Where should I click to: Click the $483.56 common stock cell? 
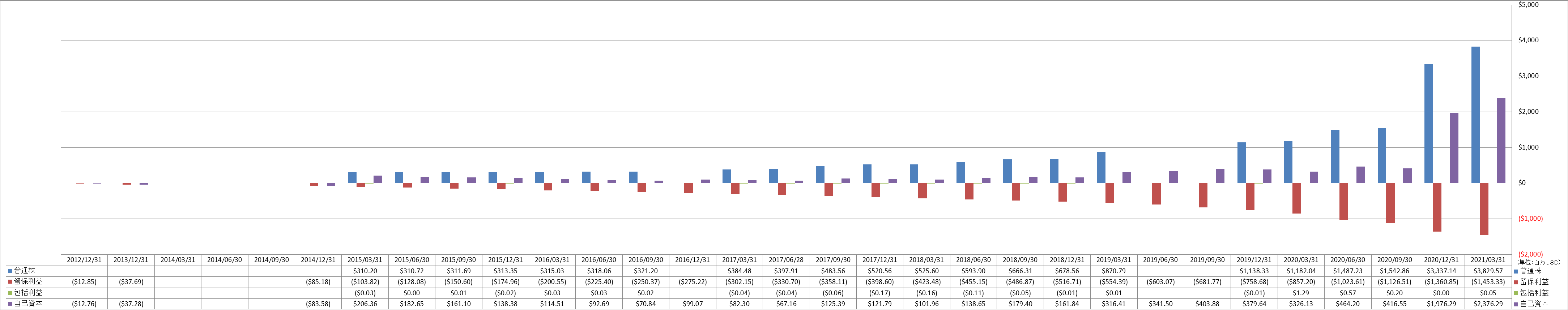coord(833,271)
